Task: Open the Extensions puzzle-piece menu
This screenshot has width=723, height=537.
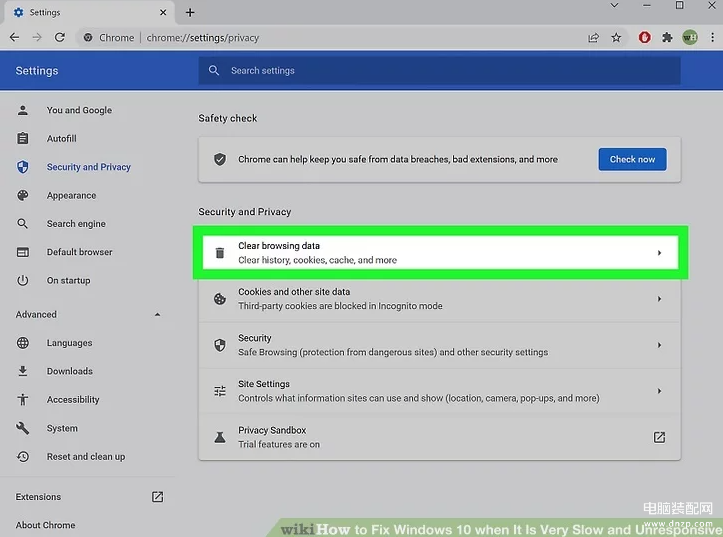Action: tap(667, 38)
